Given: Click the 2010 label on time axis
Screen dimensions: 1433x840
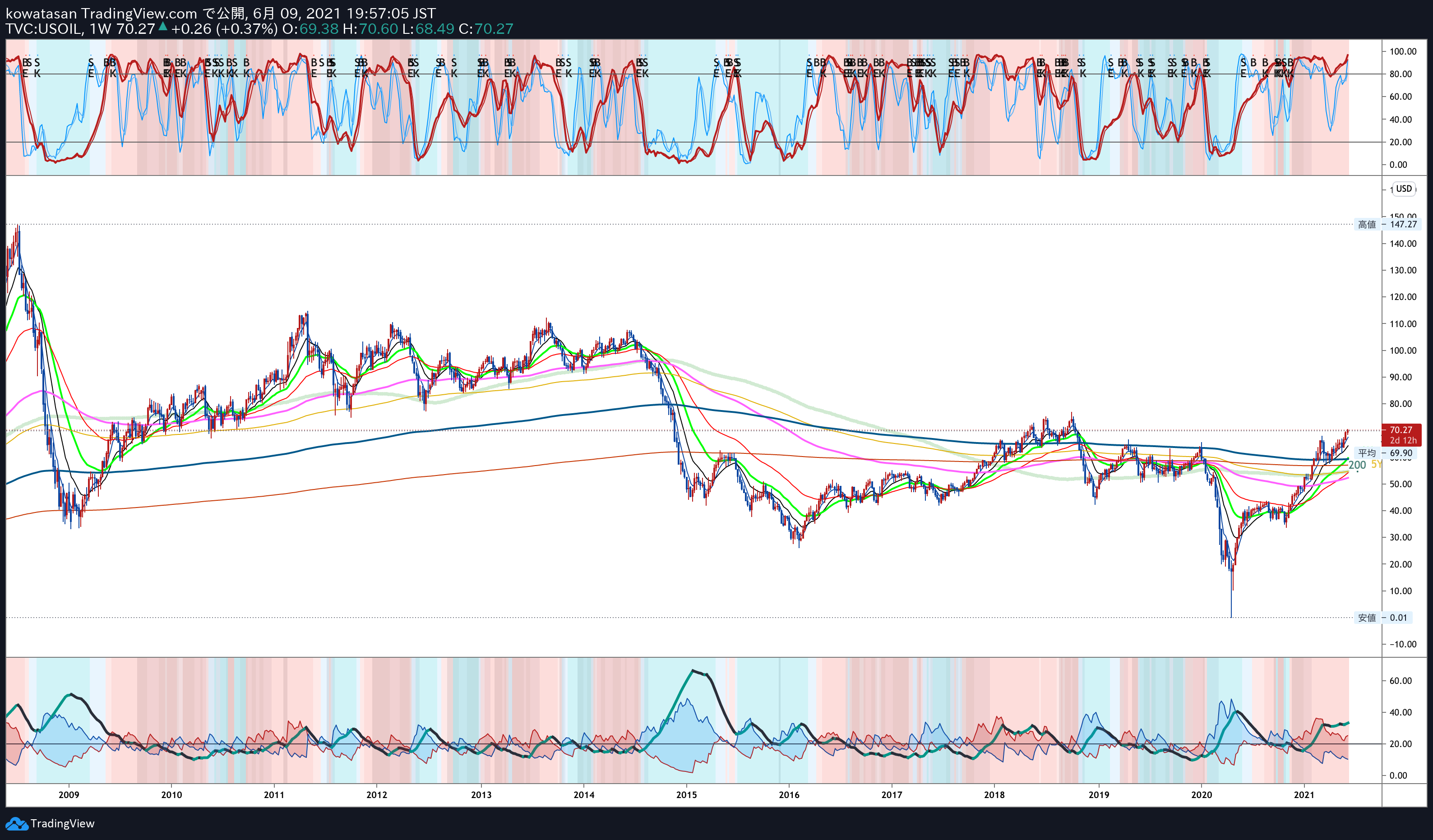Looking at the screenshot, I should click(172, 795).
